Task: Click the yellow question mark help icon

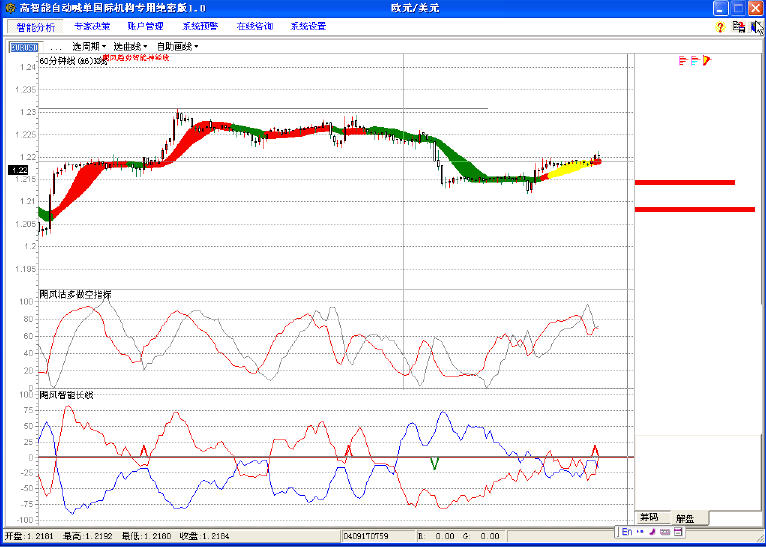Action: 720,27
